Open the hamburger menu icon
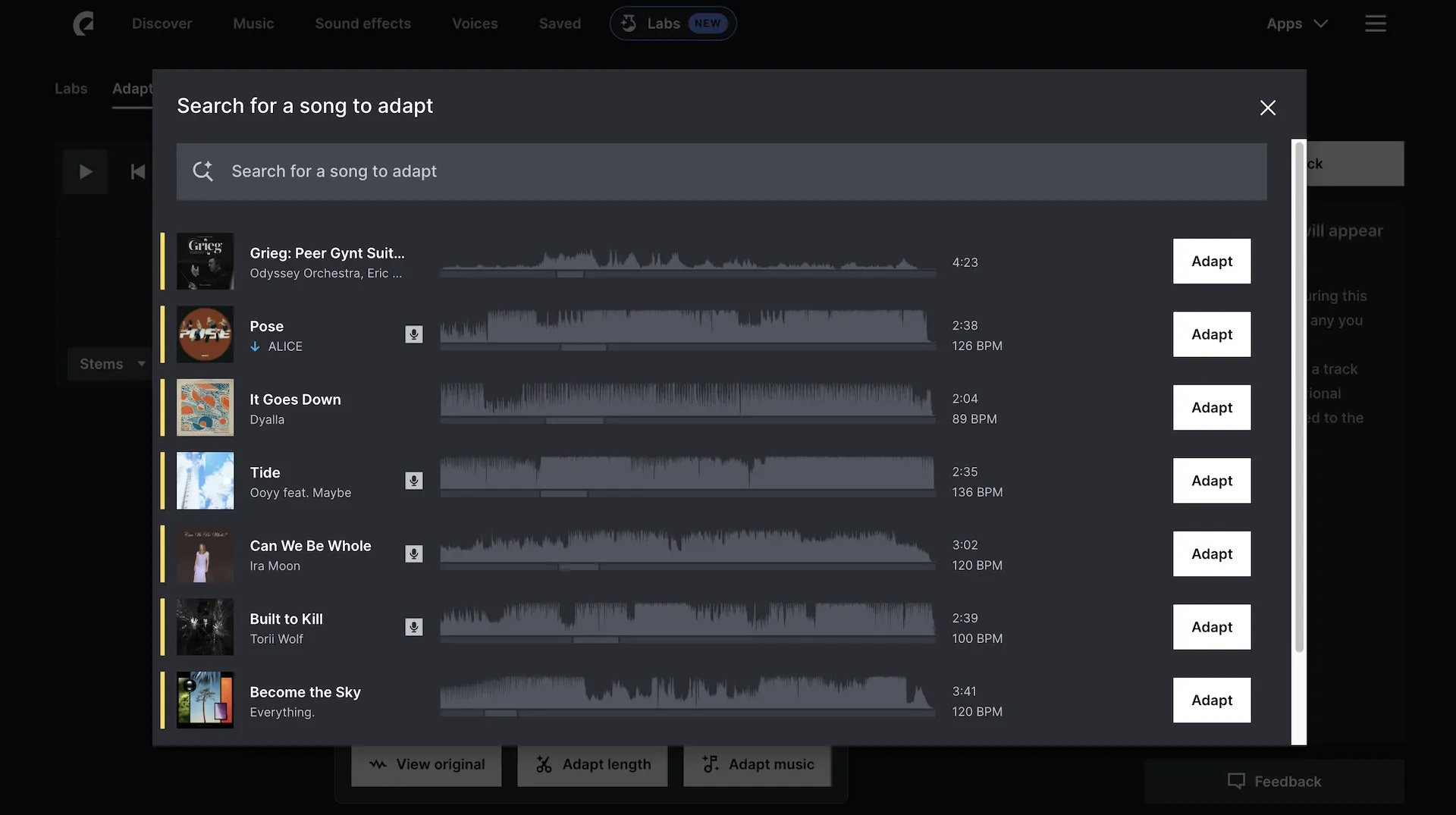This screenshot has height=815, width=1456. pyautogui.click(x=1376, y=23)
